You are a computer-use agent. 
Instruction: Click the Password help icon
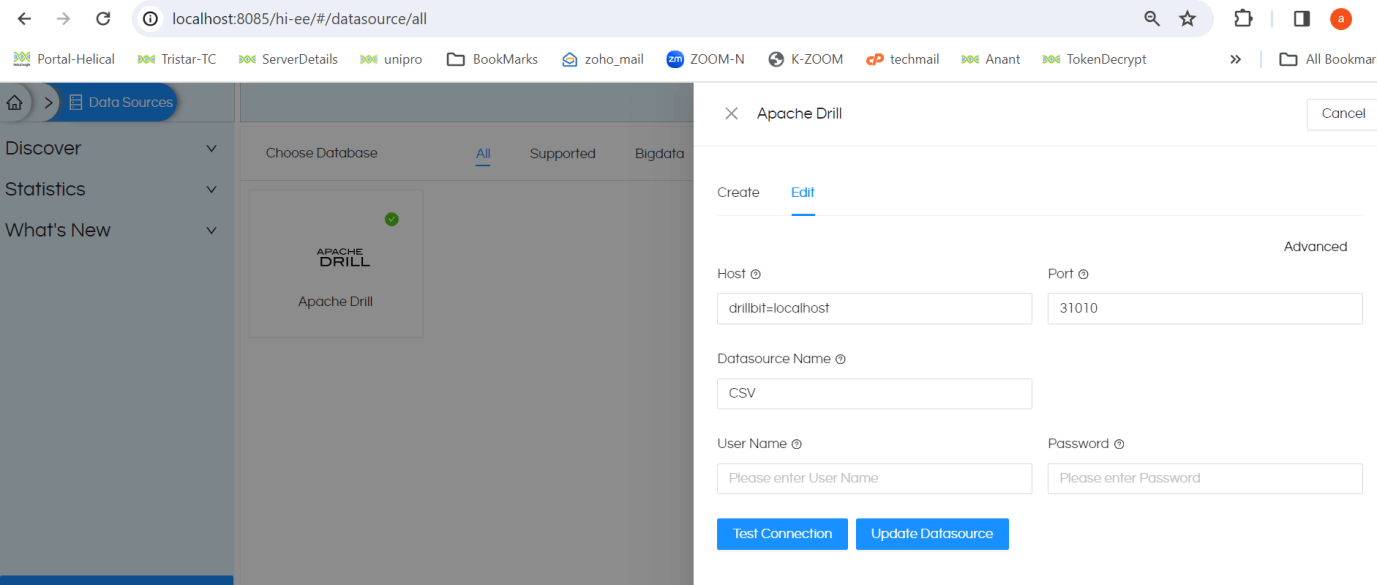click(1119, 444)
